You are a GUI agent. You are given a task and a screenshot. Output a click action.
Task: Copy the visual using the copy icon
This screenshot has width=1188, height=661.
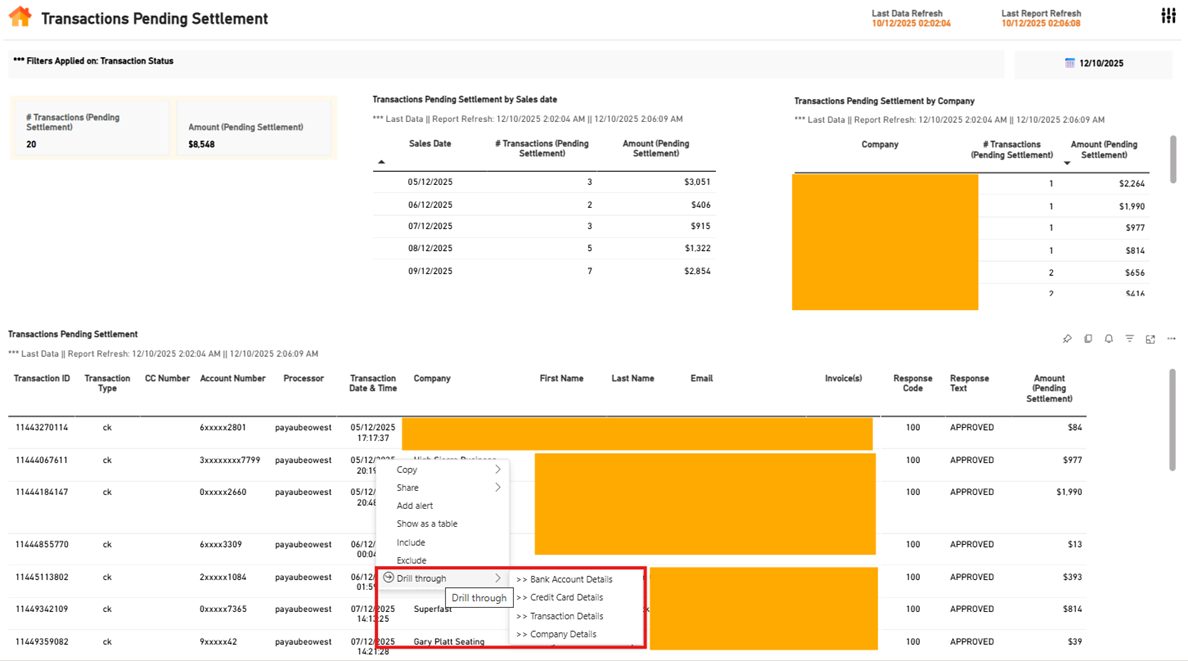coord(1088,339)
